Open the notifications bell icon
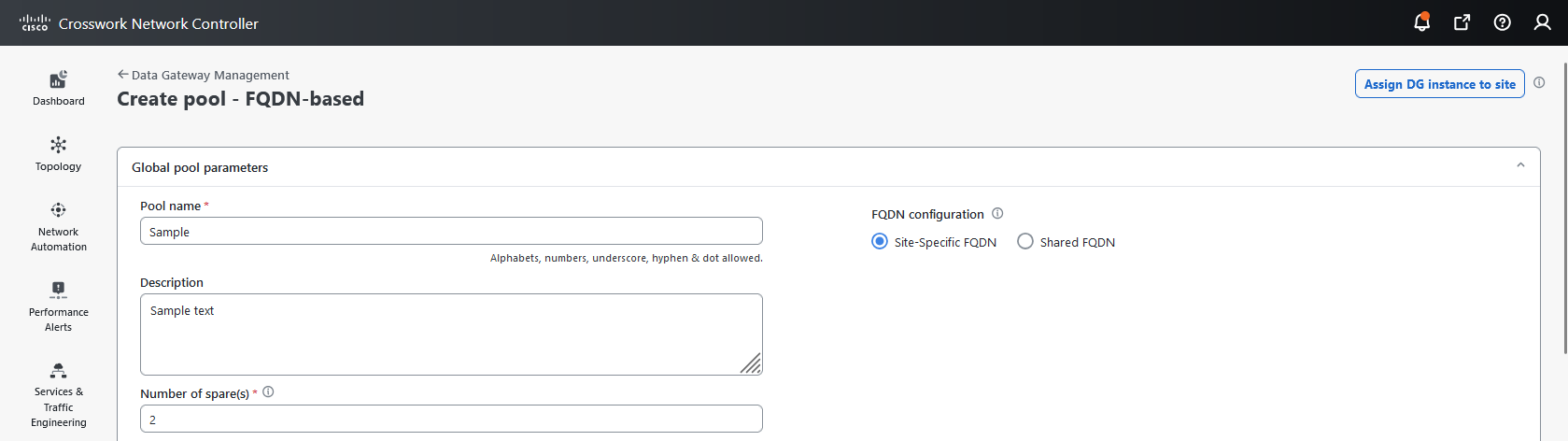1568x441 pixels. point(1421,22)
